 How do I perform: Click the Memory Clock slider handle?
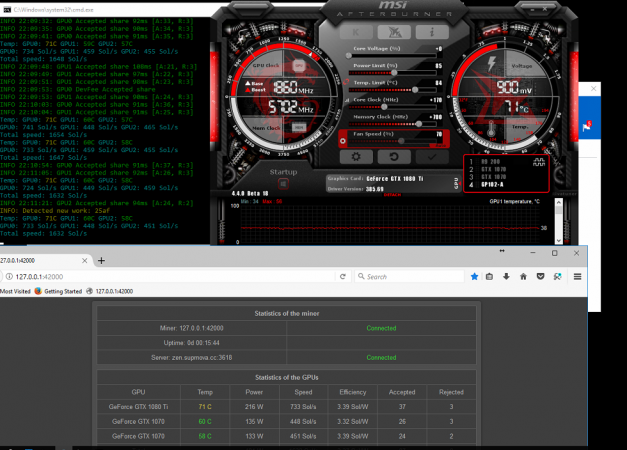click(419, 124)
